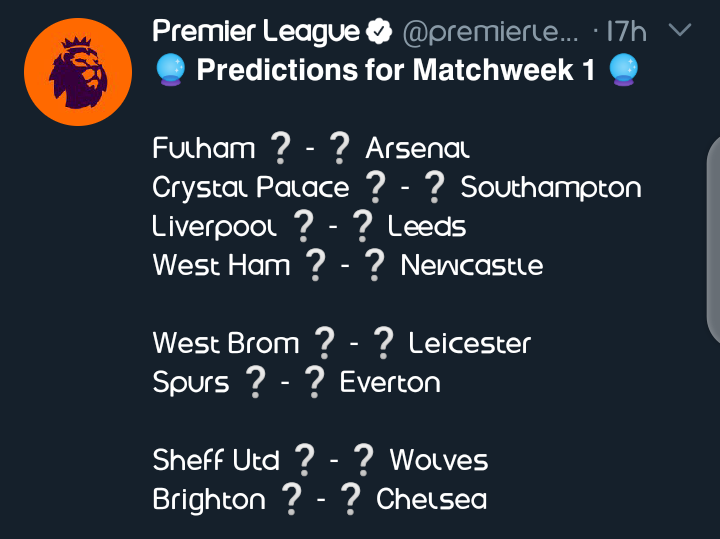Click the Leicester team name

tap(470, 344)
